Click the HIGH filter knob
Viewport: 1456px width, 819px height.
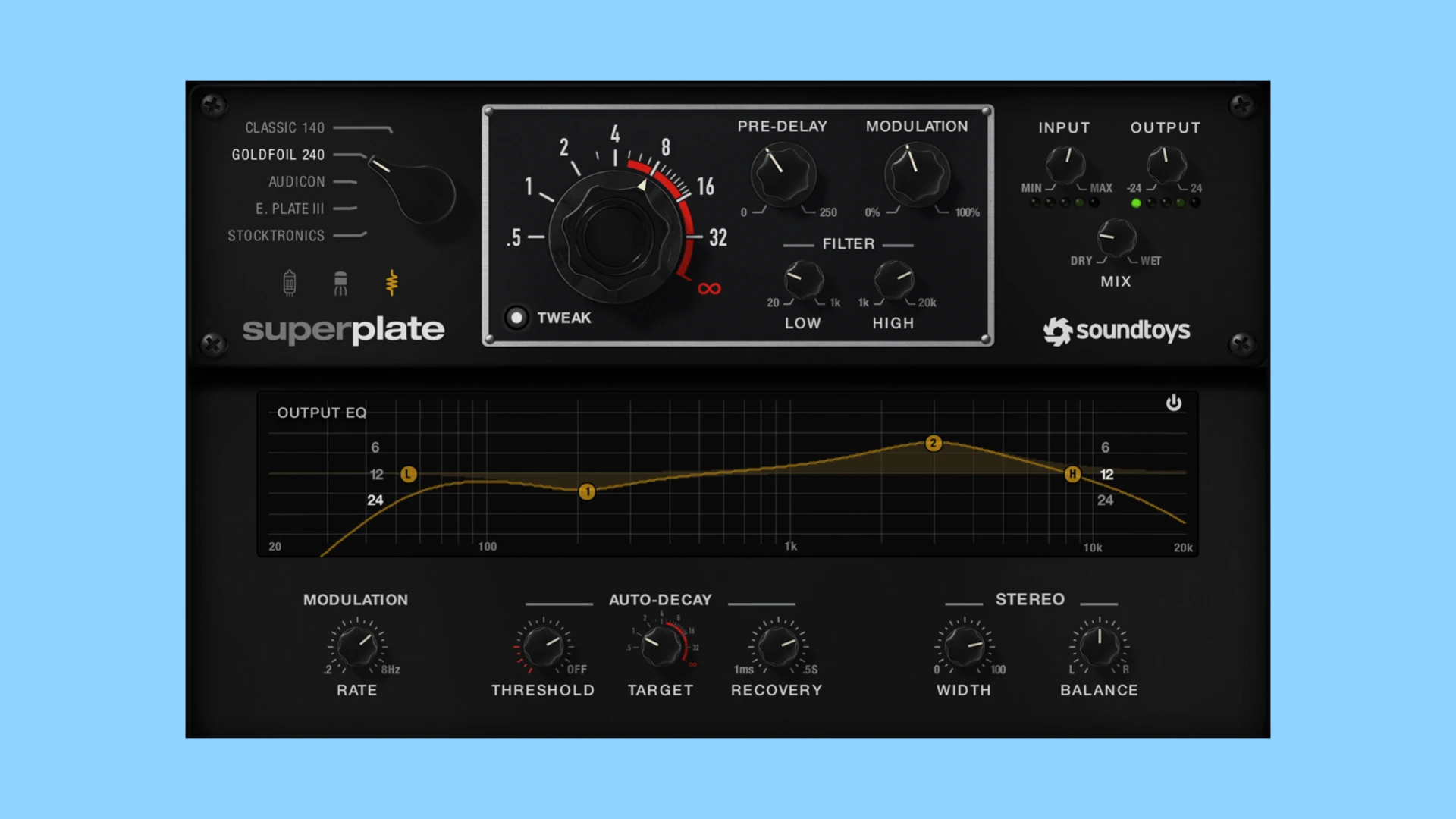(894, 280)
